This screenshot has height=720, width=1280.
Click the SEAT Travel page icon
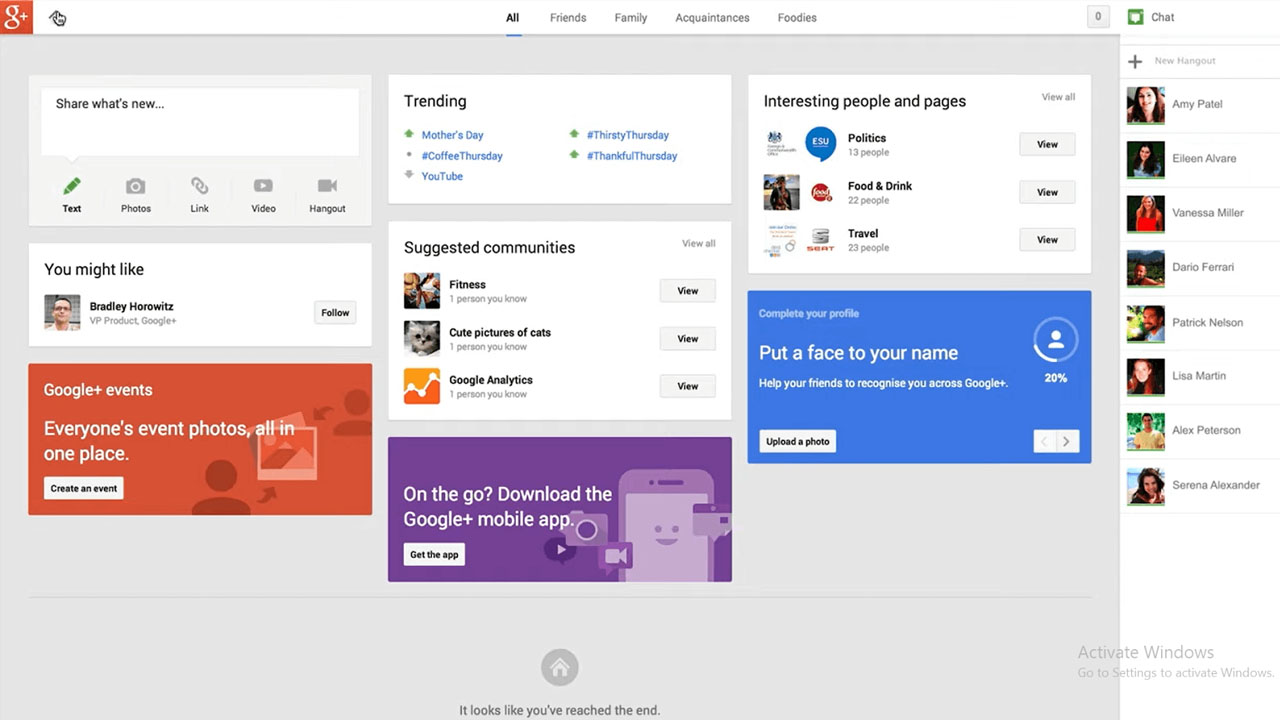point(821,240)
